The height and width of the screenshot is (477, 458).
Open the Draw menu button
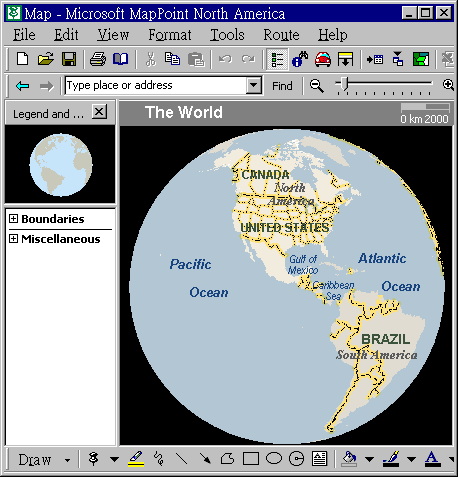[x=44, y=460]
